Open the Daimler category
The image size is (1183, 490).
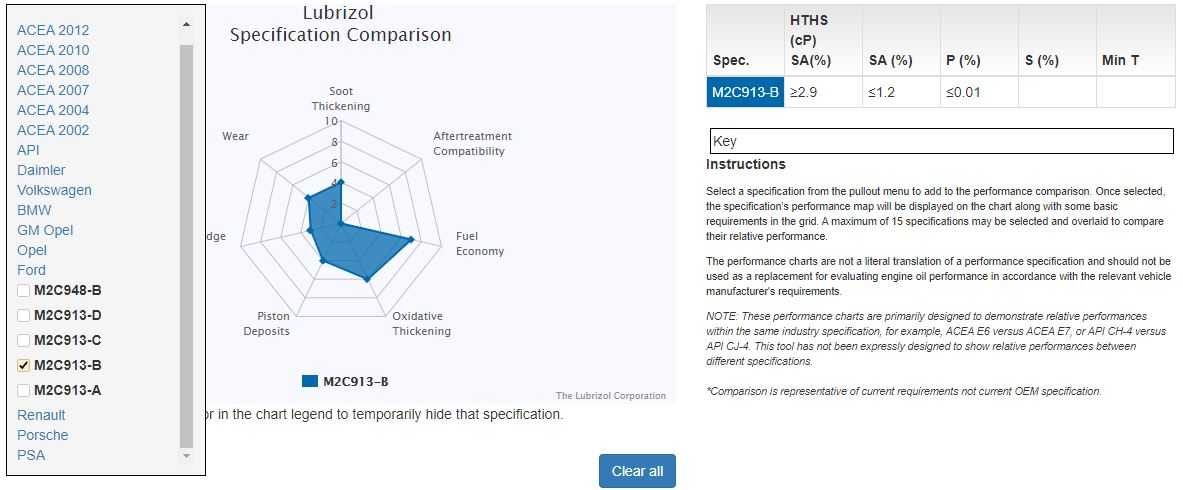[41, 170]
